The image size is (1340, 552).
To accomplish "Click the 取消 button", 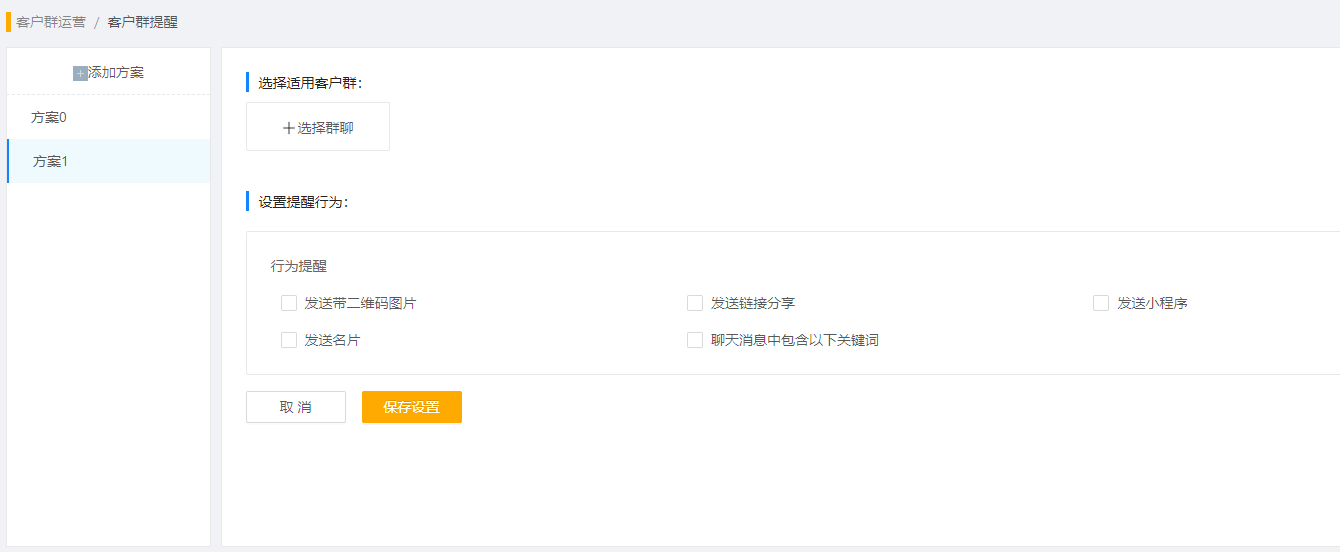I will pos(296,407).
